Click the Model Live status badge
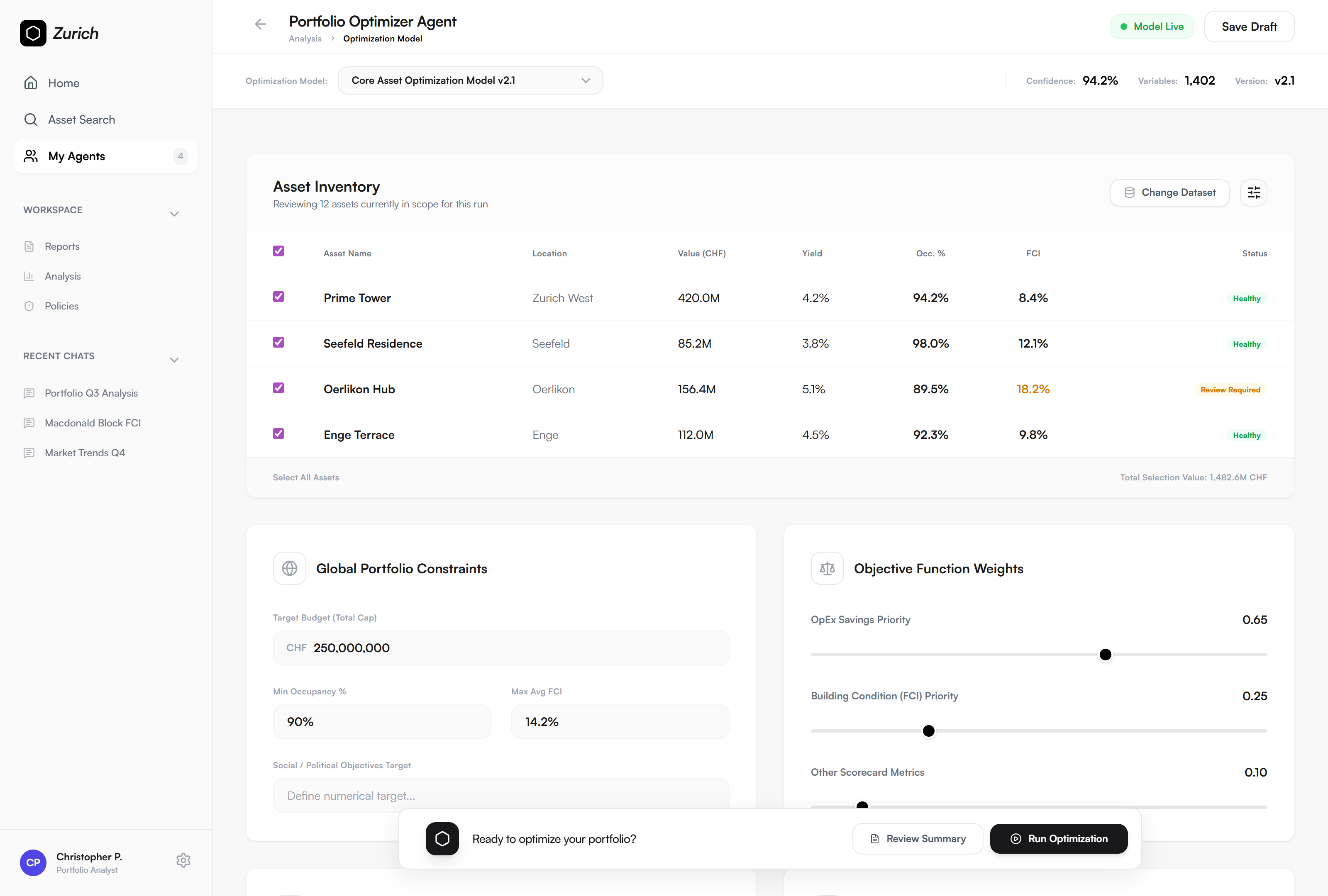 click(x=1152, y=27)
